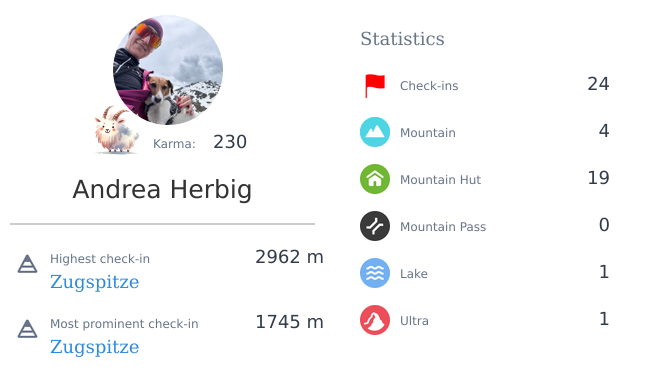Select the dark Mountain Pass icon
Viewport: 650px width, 385px height.
point(375,226)
